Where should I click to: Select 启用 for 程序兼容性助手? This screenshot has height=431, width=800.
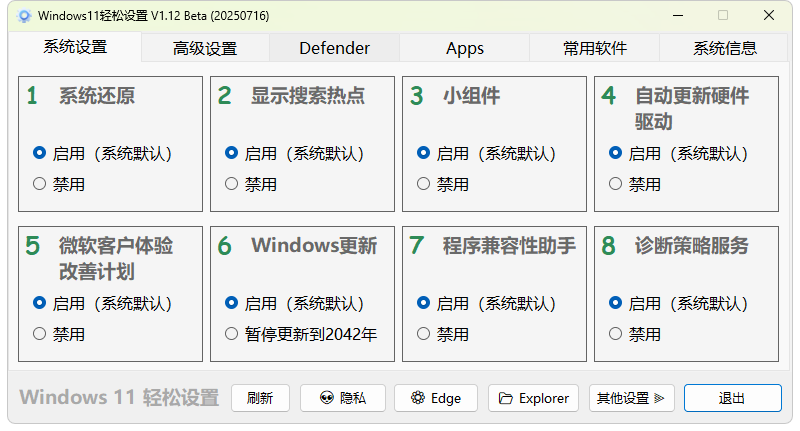click(x=486, y=303)
